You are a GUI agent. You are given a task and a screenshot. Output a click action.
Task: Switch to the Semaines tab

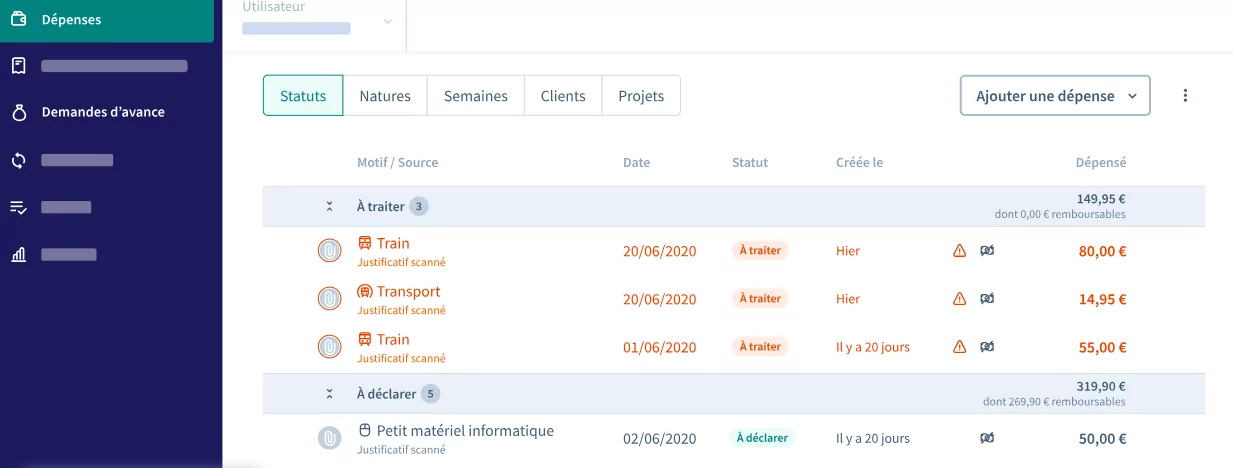click(476, 96)
